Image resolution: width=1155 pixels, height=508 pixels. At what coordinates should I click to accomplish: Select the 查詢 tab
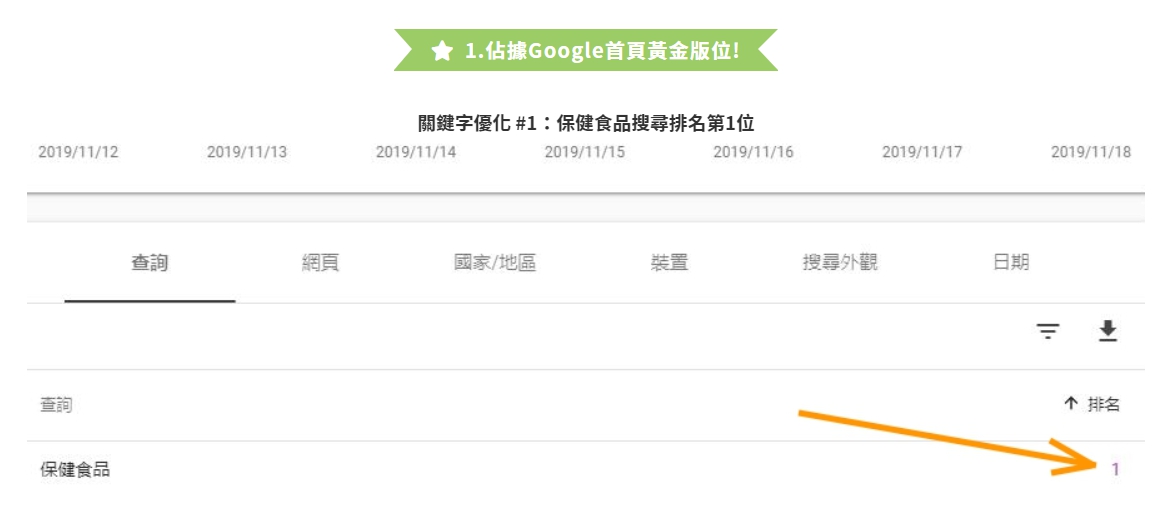(x=150, y=263)
